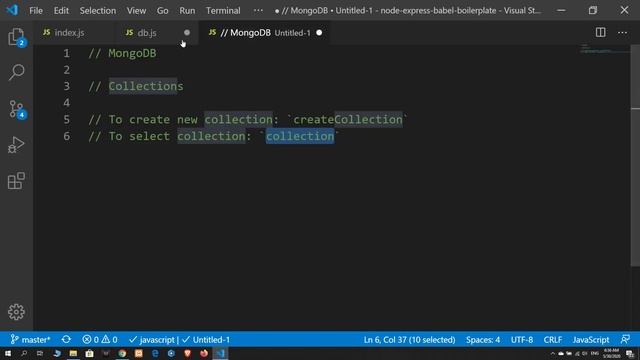
Task: Show hidden system tray icons
Action: [553, 353]
